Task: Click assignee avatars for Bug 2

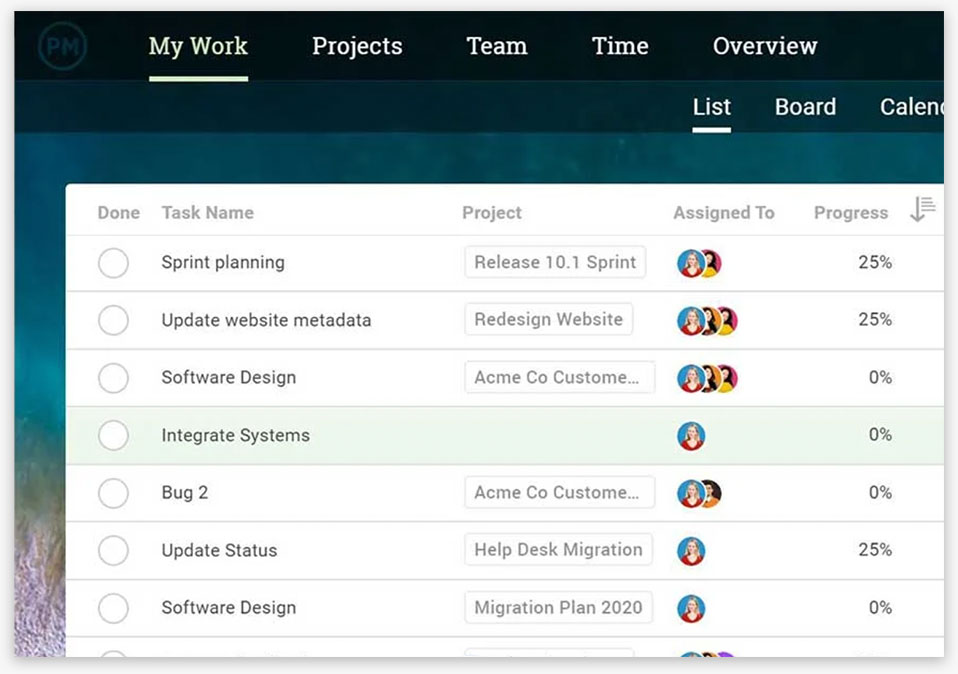Action: pyautogui.click(x=700, y=493)
